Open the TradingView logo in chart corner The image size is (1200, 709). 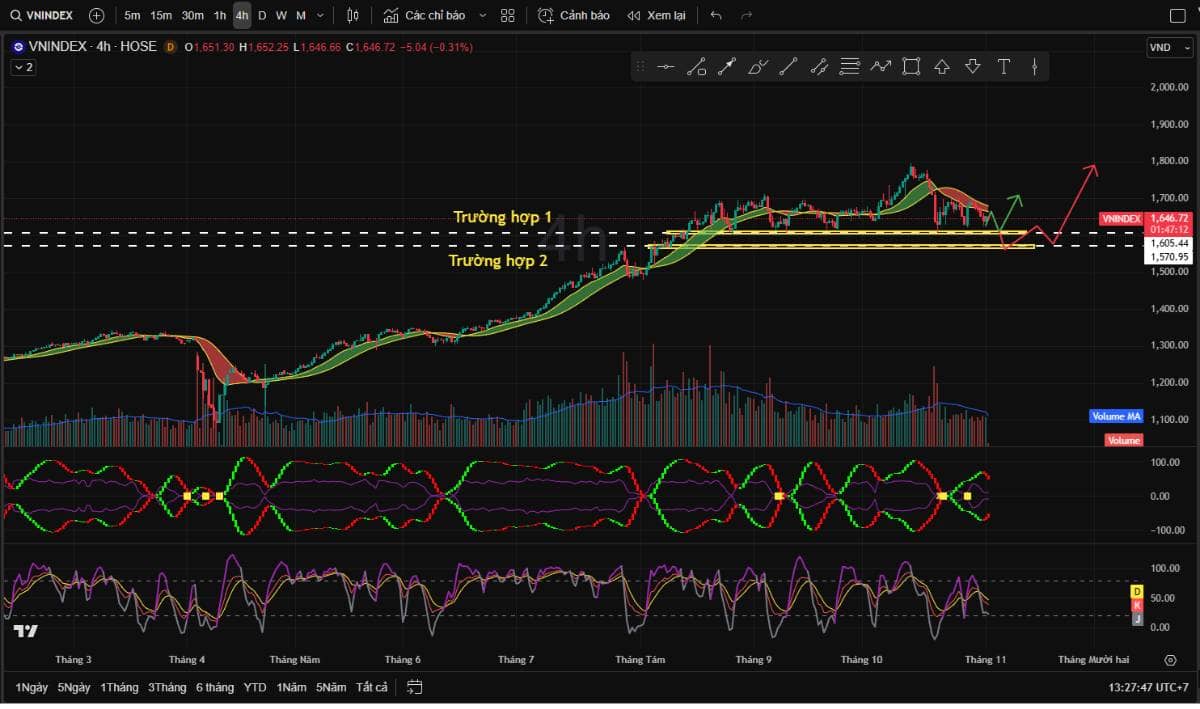(x=26, y=631)
